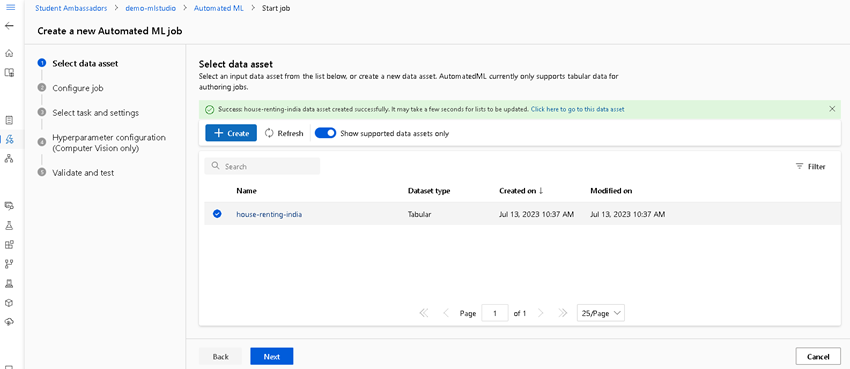This screenshot has height=369, width=850.
Task: Open the 25/Page dropdown
Action: tap(601, 313)
